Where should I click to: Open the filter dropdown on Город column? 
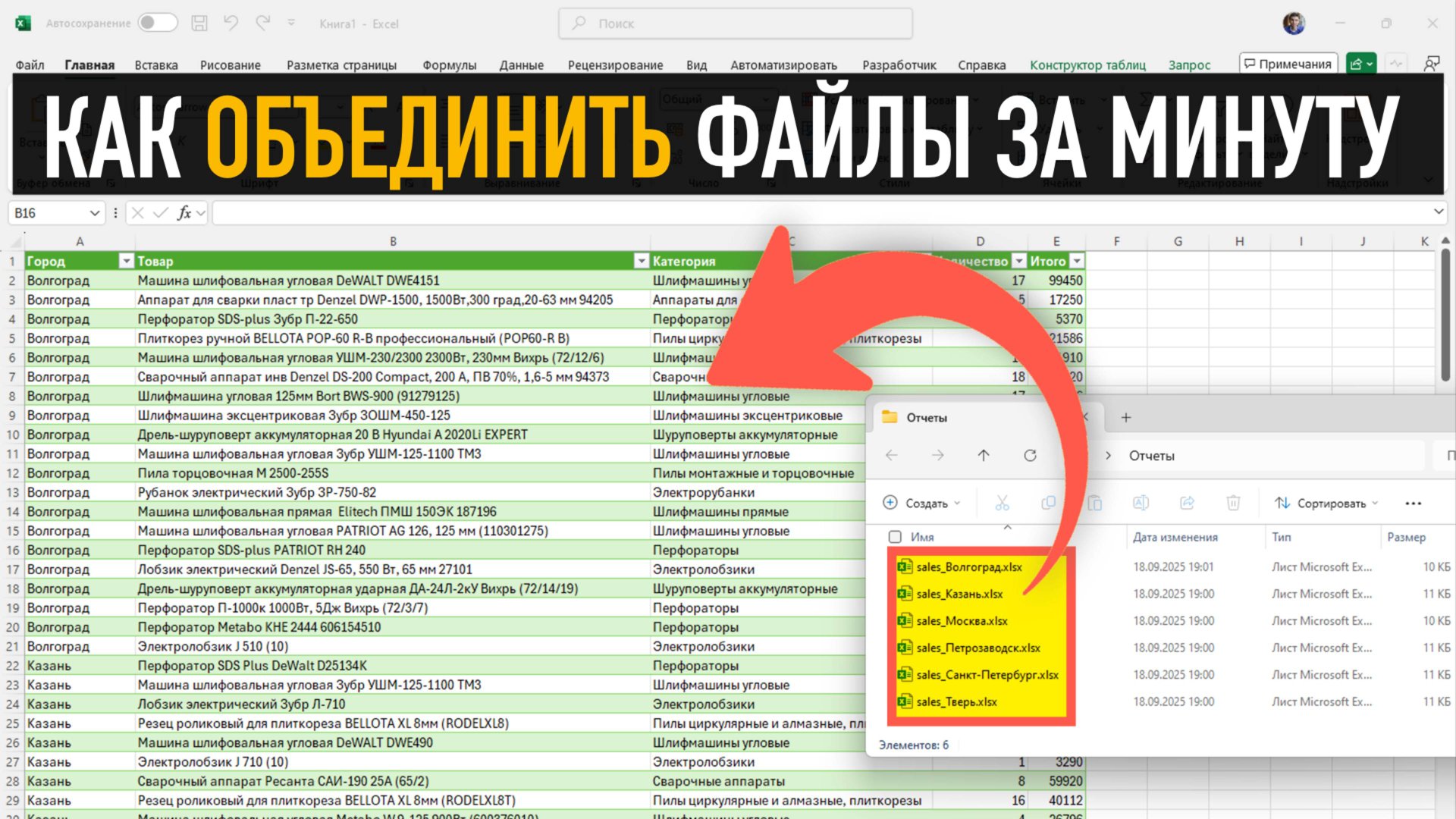(x=126, y=261)
